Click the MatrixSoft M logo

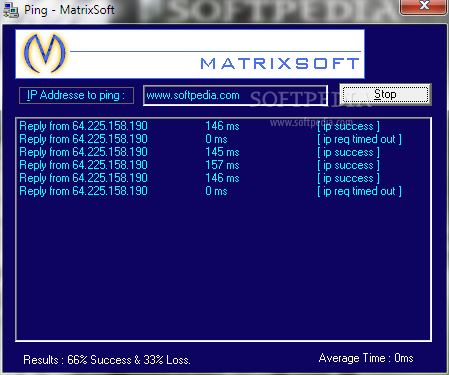click(45, 53)
